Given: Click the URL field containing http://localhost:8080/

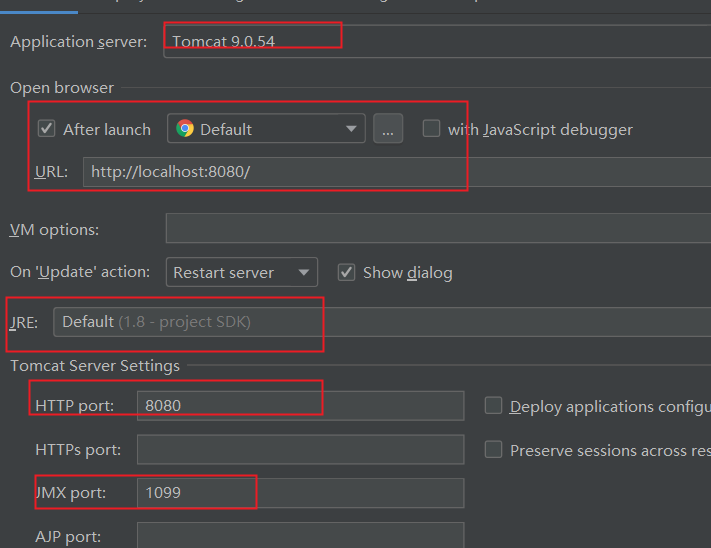Looking at the screenshot, I should tap(397, 172).
